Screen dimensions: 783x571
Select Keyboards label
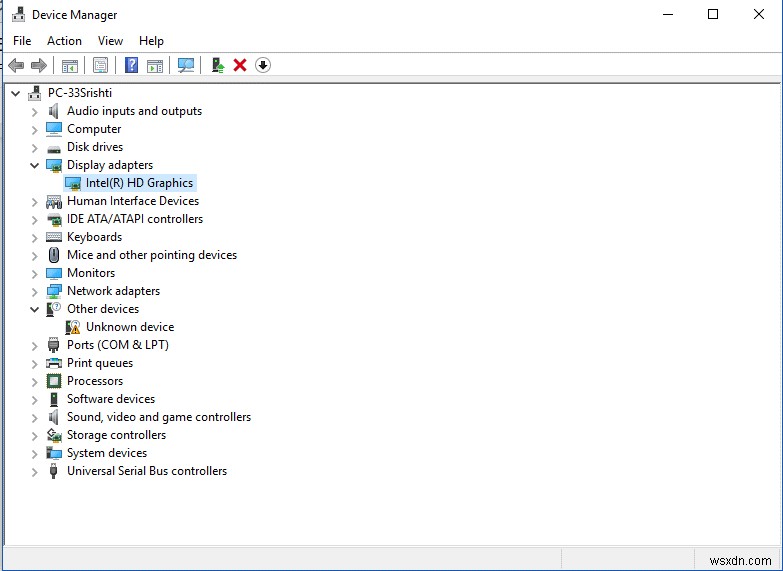(94, 237)
